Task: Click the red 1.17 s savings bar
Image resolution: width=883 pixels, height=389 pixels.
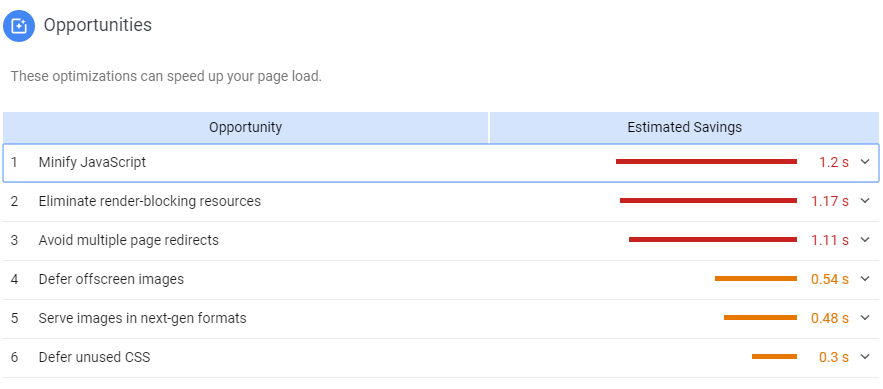Action: click(708, 200)
